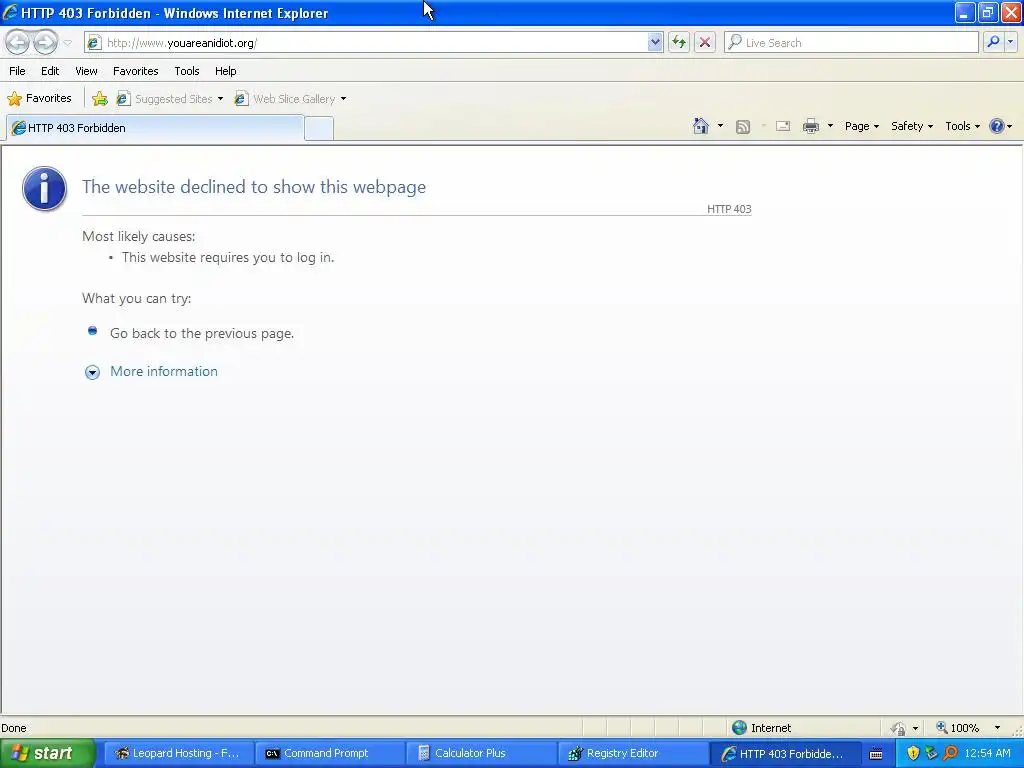Click the Home icon in command bar
Image resolution: width=1024 pixels, height=768 pixels.
click(701, 126)
